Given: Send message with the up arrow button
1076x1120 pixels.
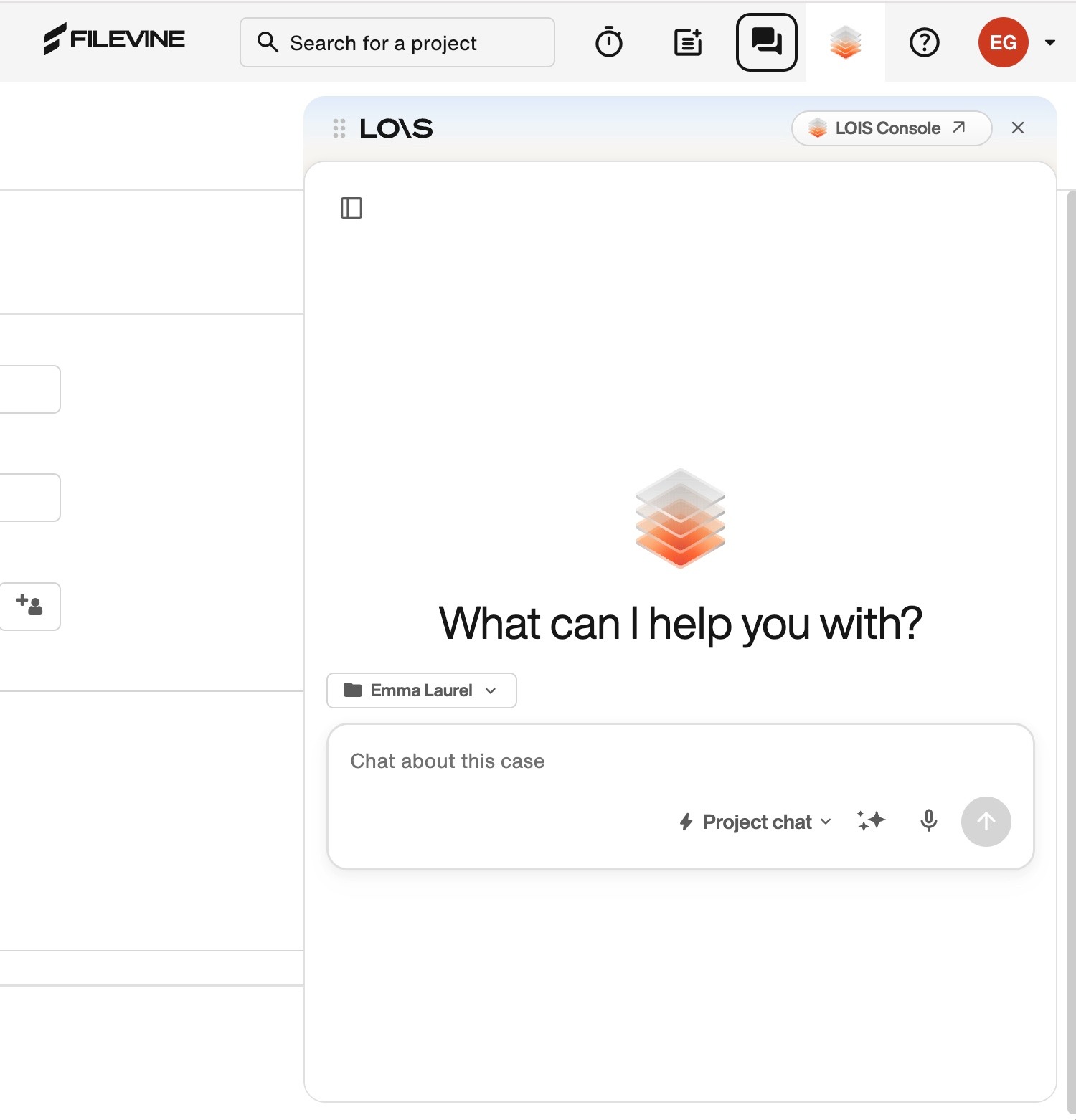Looking at the screenshot, I should tap(986, 822).
